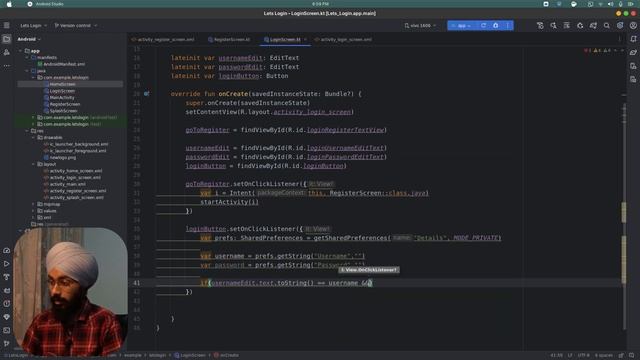Select MainActivity in project tree
The image size is (640, 360).
pyautogui.click(x=62, y=98)
